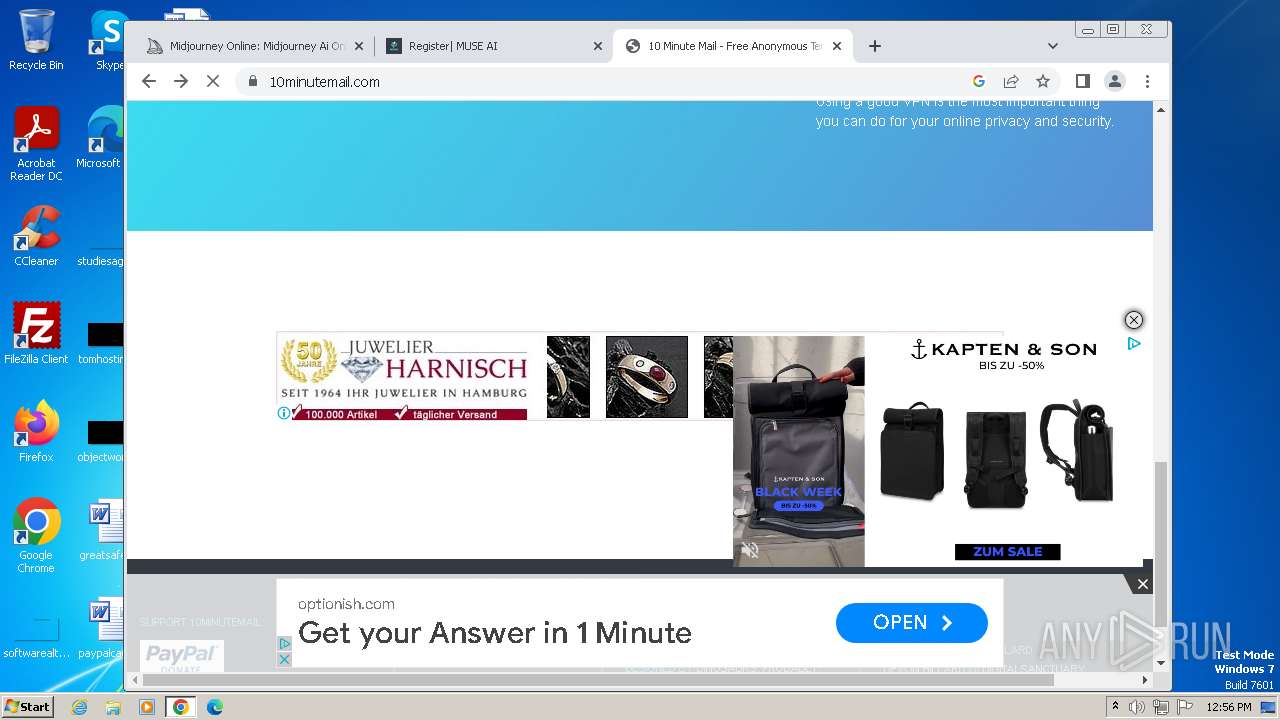Image resolution: width=1280 pixels, height=720 pixels.
Task: Launch CCleaner from the desktop
Action: (36, 236)
